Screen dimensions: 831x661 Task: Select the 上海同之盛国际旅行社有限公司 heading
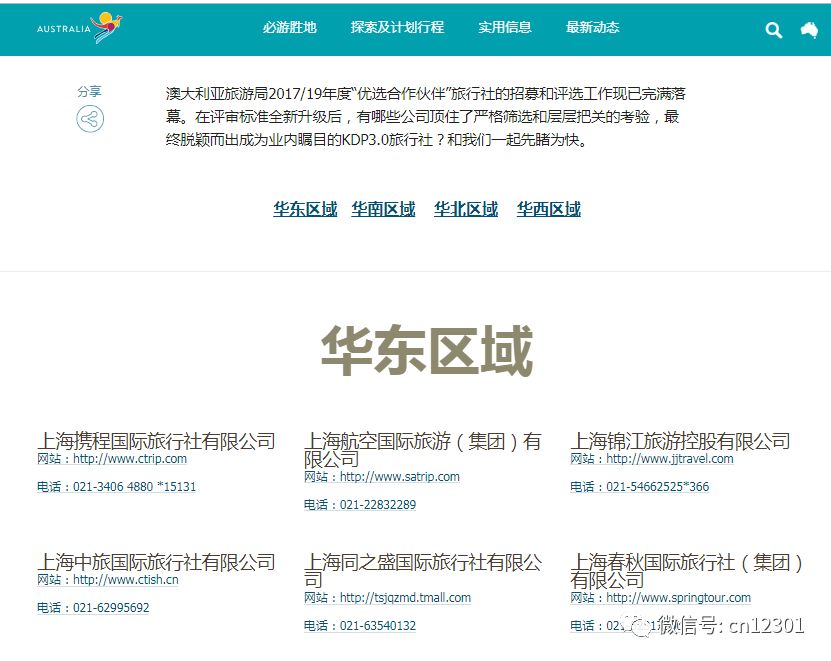[423, 570]
